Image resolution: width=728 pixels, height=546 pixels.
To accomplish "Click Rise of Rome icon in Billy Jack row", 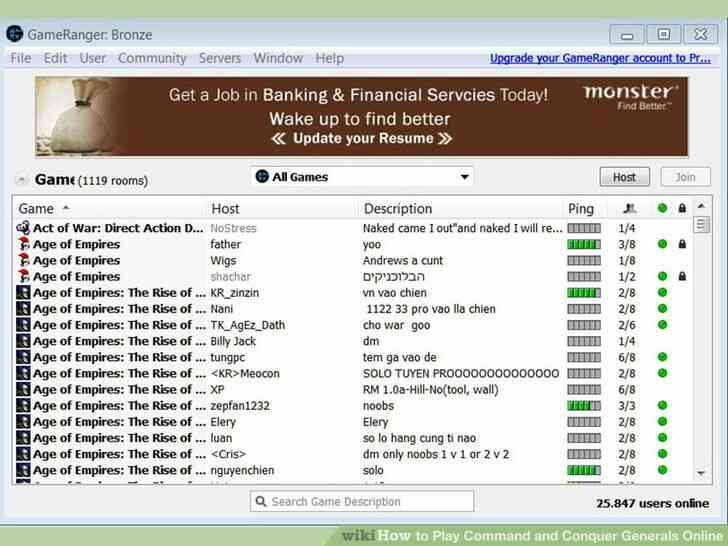I will pyautogui.click(x=23, y=341).
